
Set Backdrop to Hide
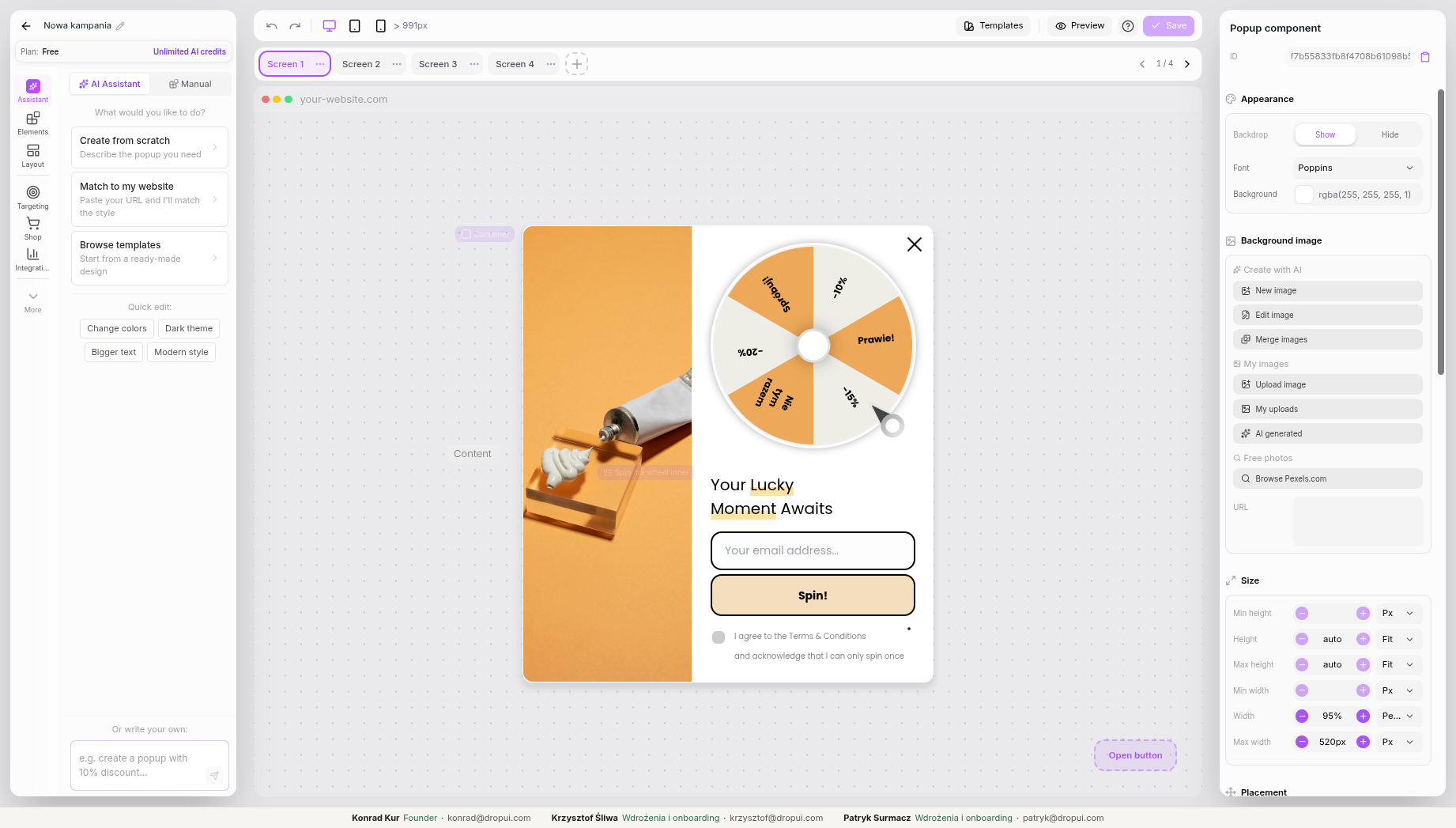tap(1390, 134)
